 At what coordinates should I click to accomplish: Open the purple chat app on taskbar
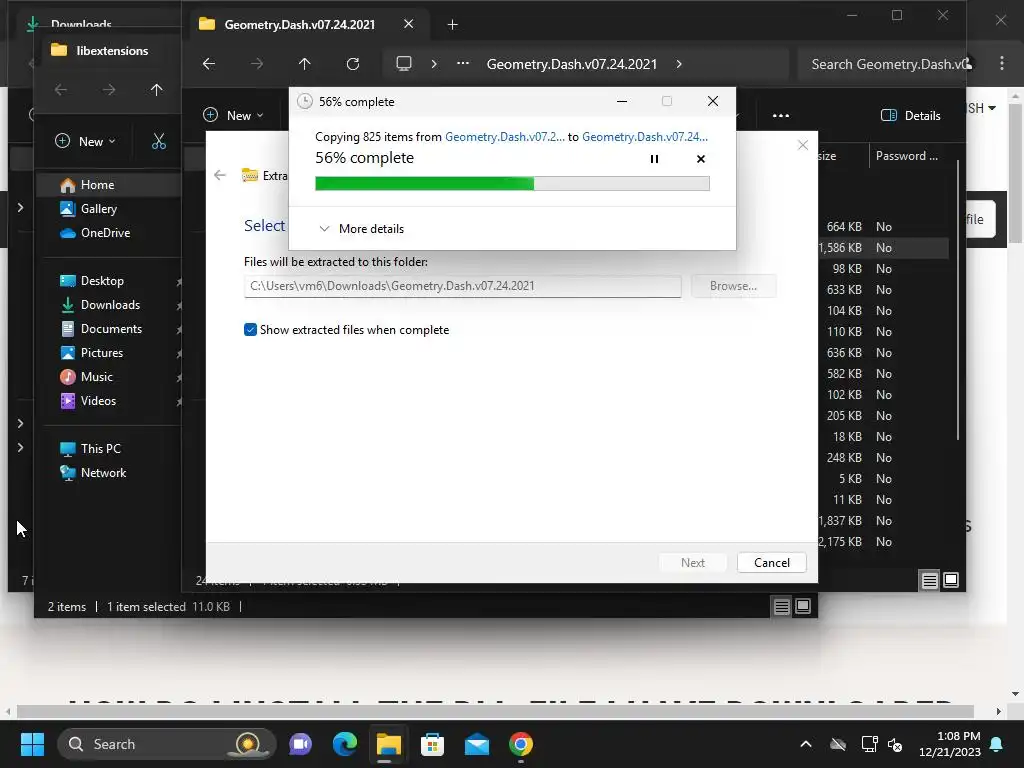300,744
